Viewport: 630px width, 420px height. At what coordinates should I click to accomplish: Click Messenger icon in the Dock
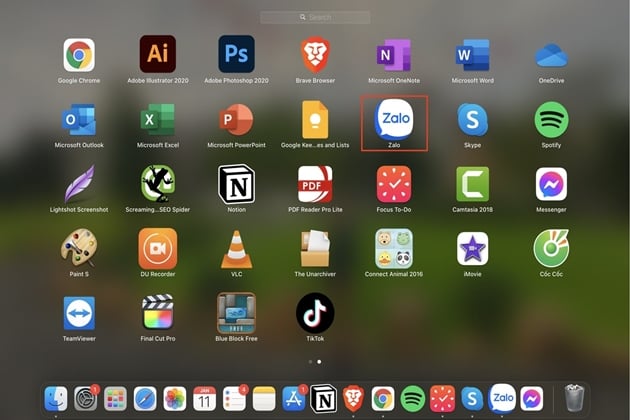[532, 399]
